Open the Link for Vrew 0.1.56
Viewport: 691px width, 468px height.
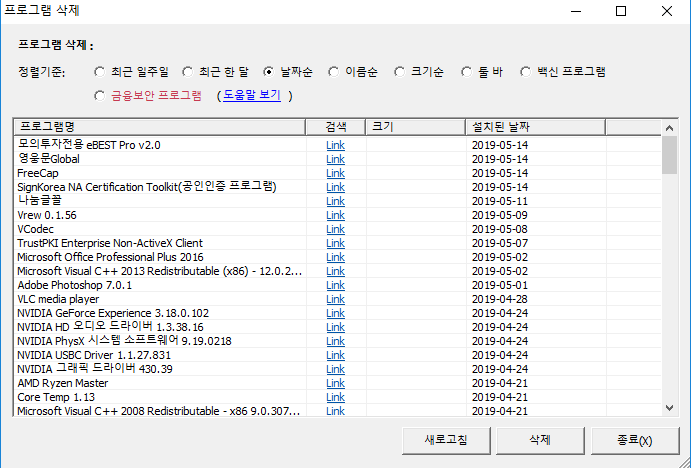tap(335, 215)
